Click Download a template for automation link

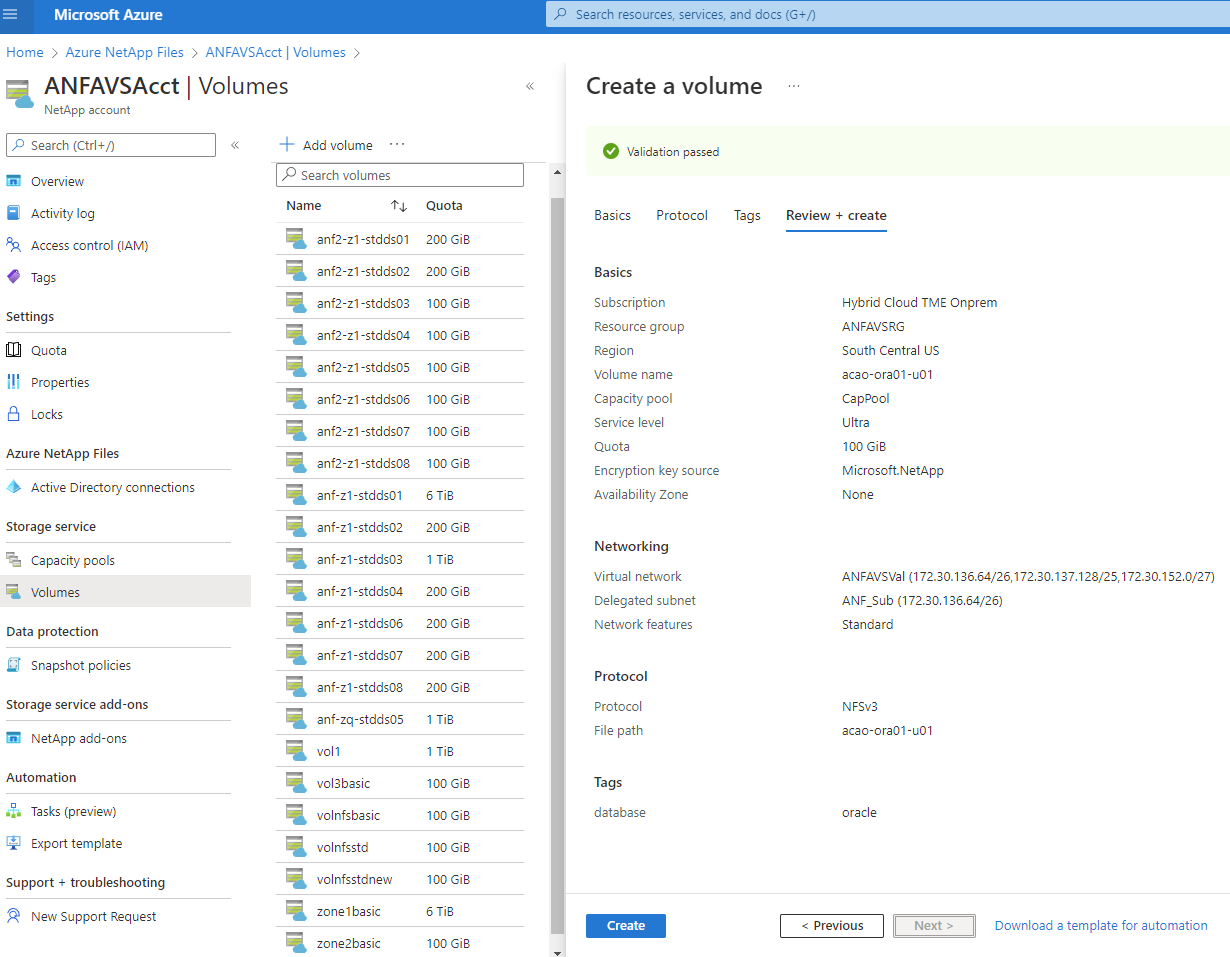[1100, 926]
